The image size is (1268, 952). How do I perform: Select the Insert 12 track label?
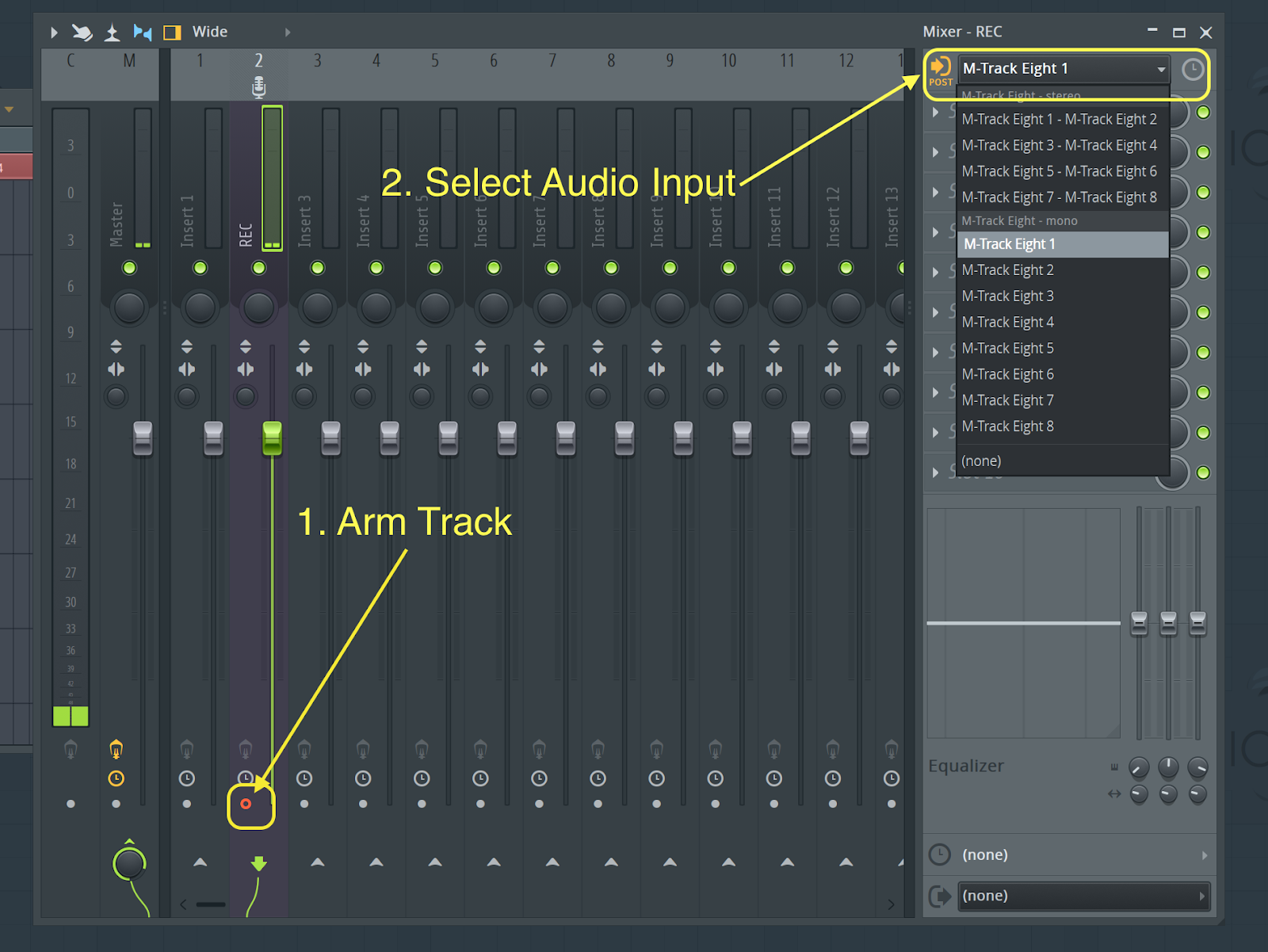coord(833,217)
